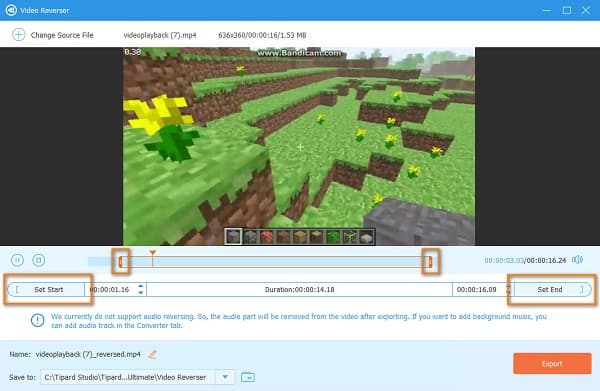Edit the output name with the pencil icon

click(153, 355)
